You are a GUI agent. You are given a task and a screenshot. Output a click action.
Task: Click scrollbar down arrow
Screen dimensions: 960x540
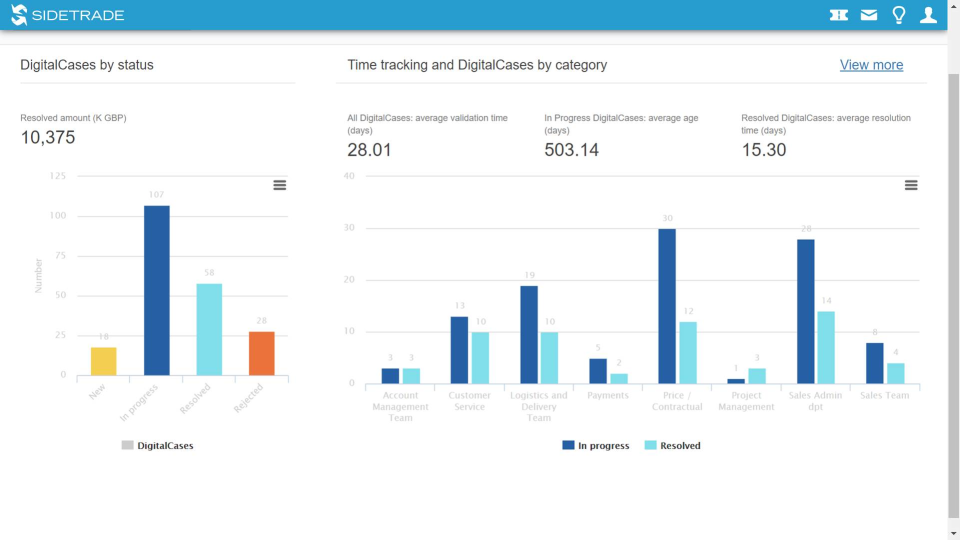tap(953, 534)
